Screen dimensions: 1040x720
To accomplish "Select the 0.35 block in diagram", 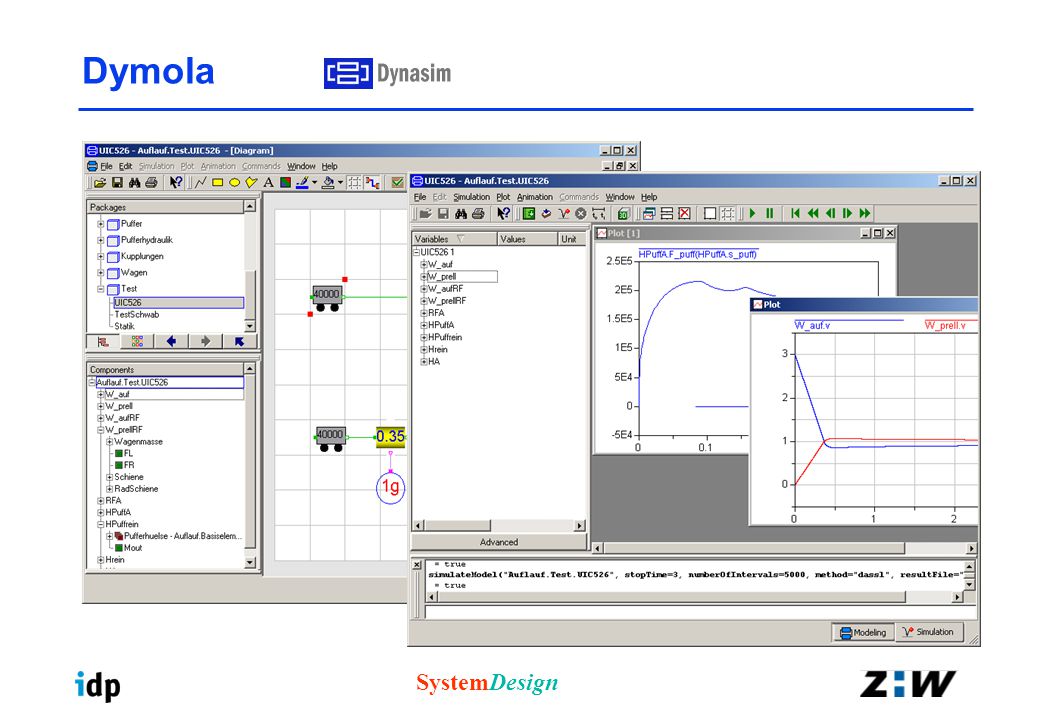I will click(x=390, y=437).
